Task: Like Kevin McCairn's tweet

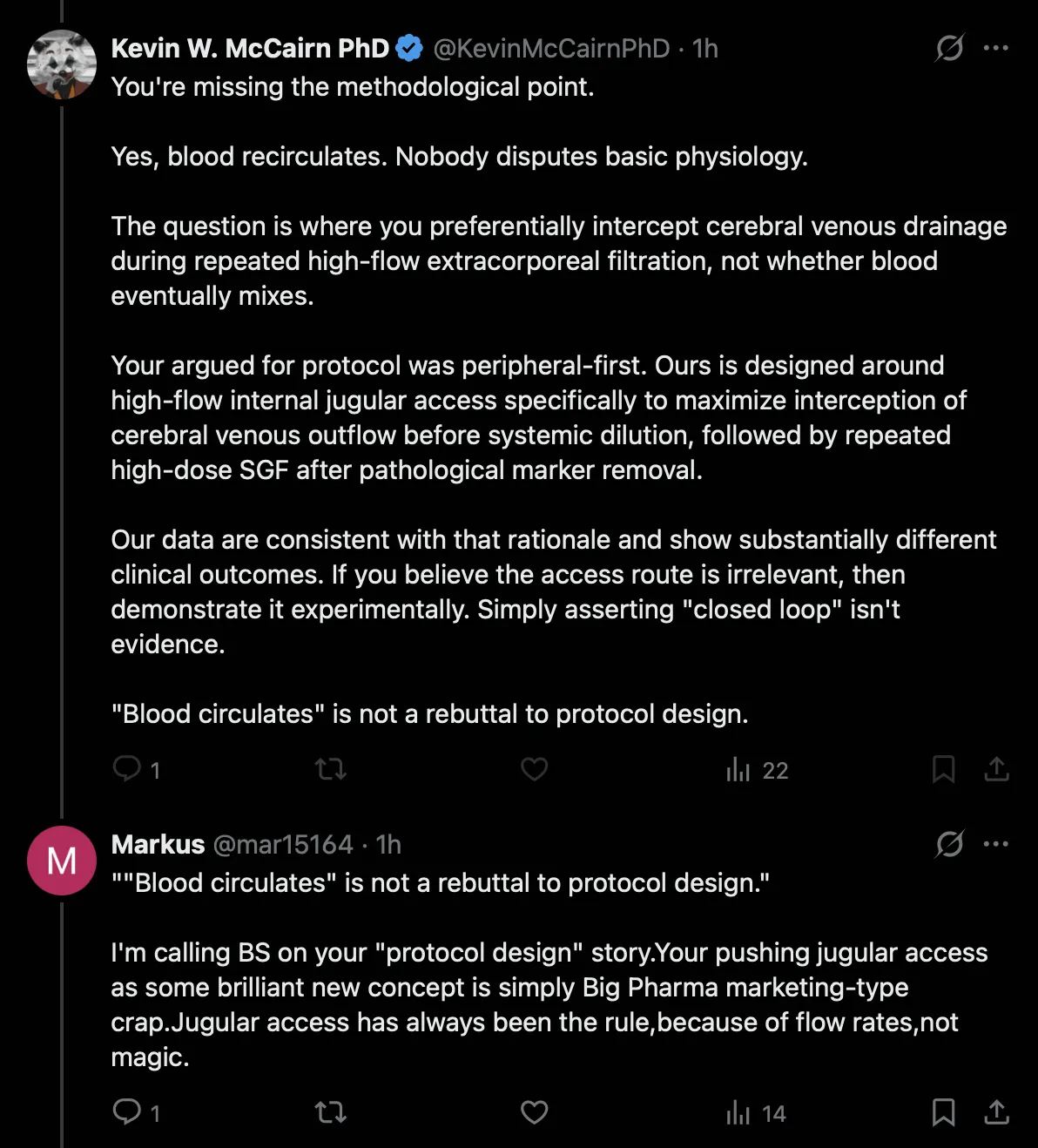Action: [534, 769]
